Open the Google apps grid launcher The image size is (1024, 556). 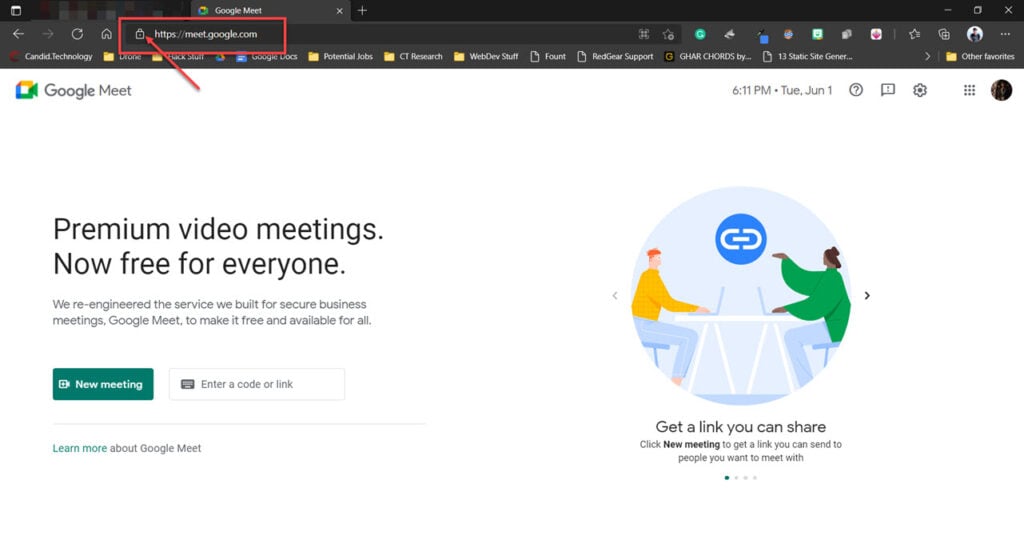pyautogui.click(x=969, y=90)
